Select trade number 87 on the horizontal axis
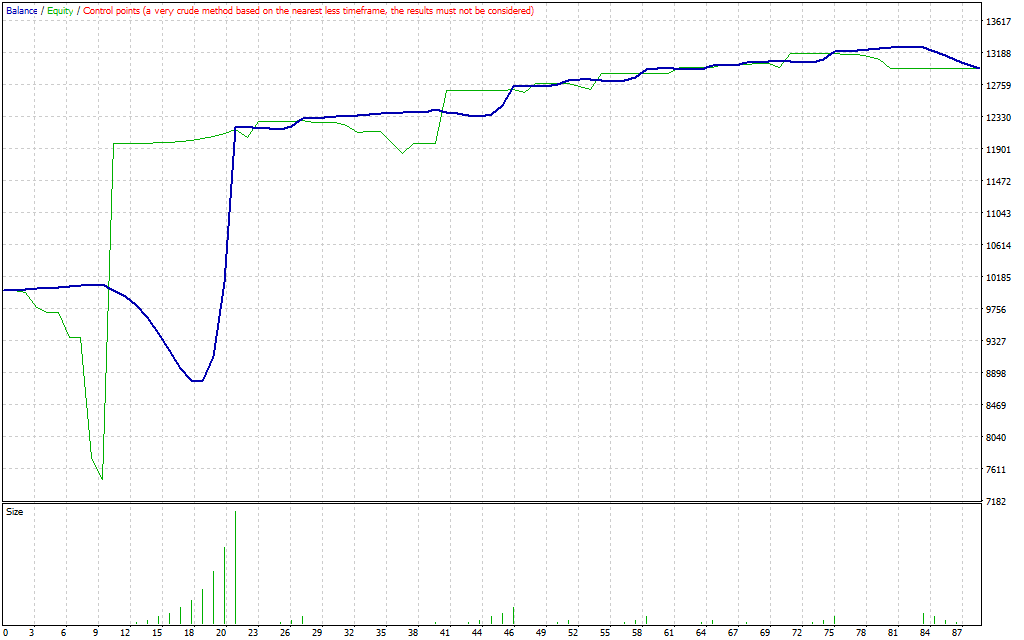The width and height of the screenshot is (1024, 640). click(957, 632)
